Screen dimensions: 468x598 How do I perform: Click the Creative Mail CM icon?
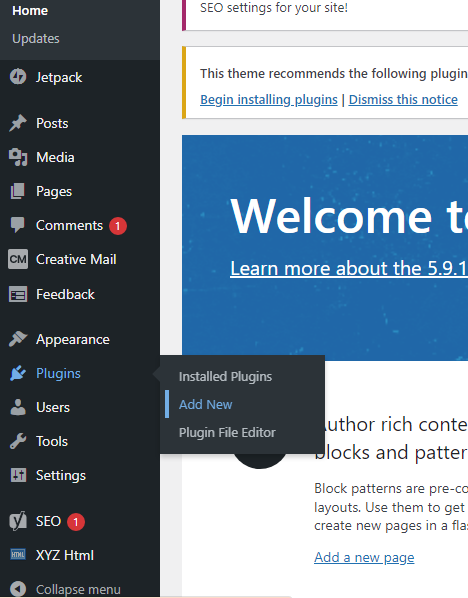click(x=18, y=259)
